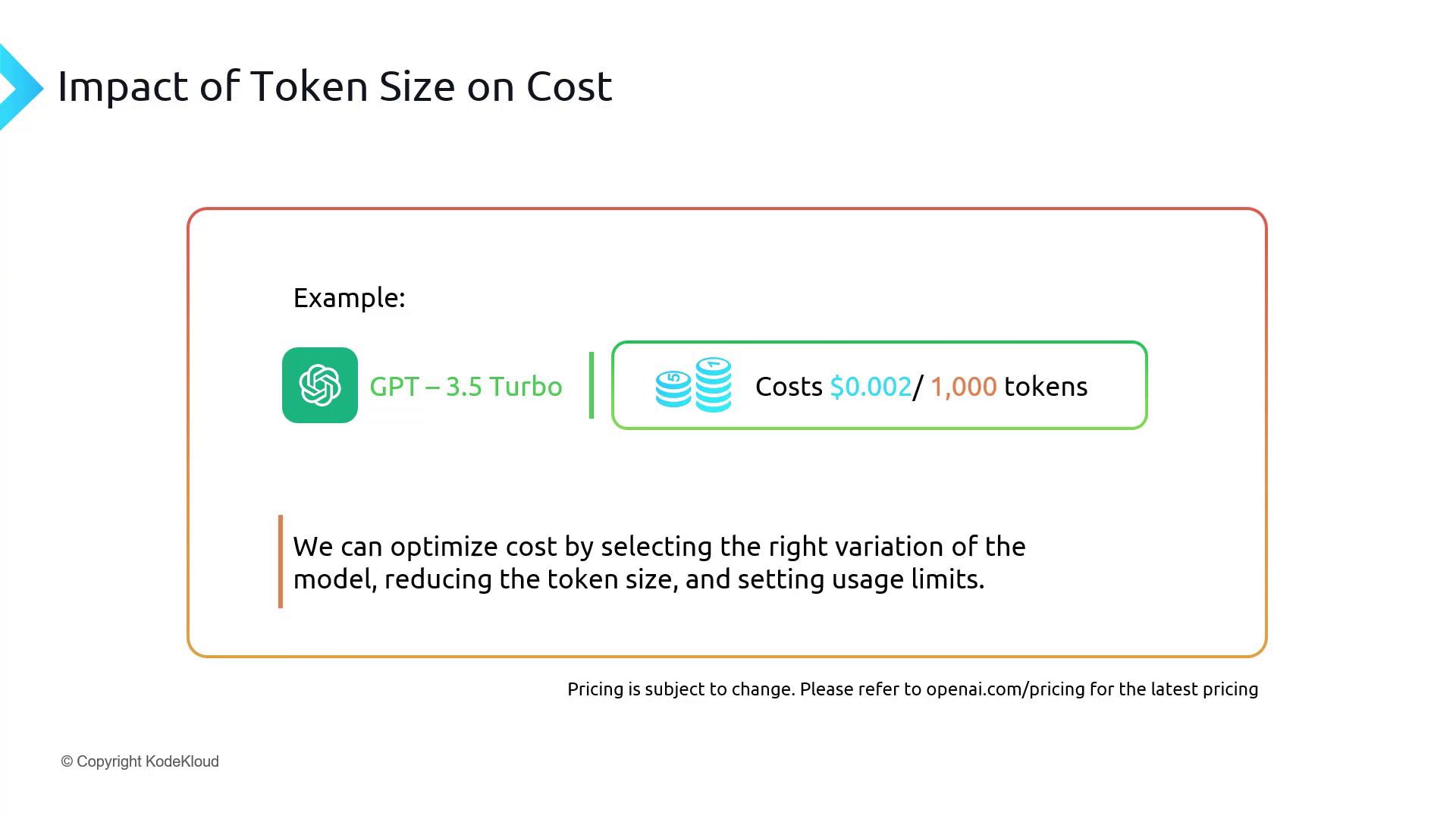Click the green vertical divider line
This screenshot has width=1456, height=819.
[591, 385]
